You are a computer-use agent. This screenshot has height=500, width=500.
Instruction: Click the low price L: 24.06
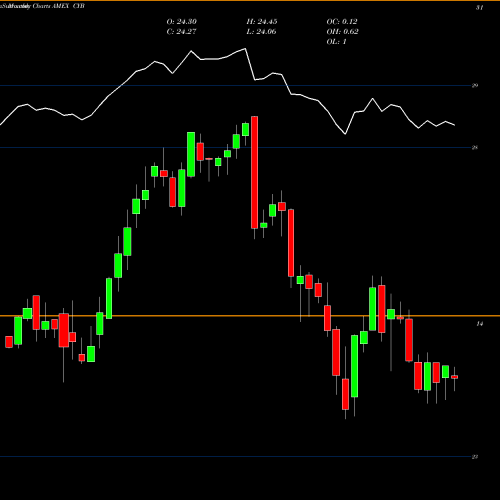click(x=261, y=32)
